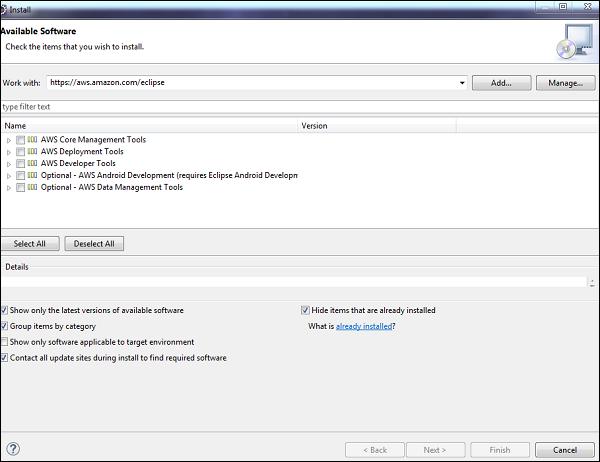Open the help question mark icon

pyautogui.click(x=13, y=449)
